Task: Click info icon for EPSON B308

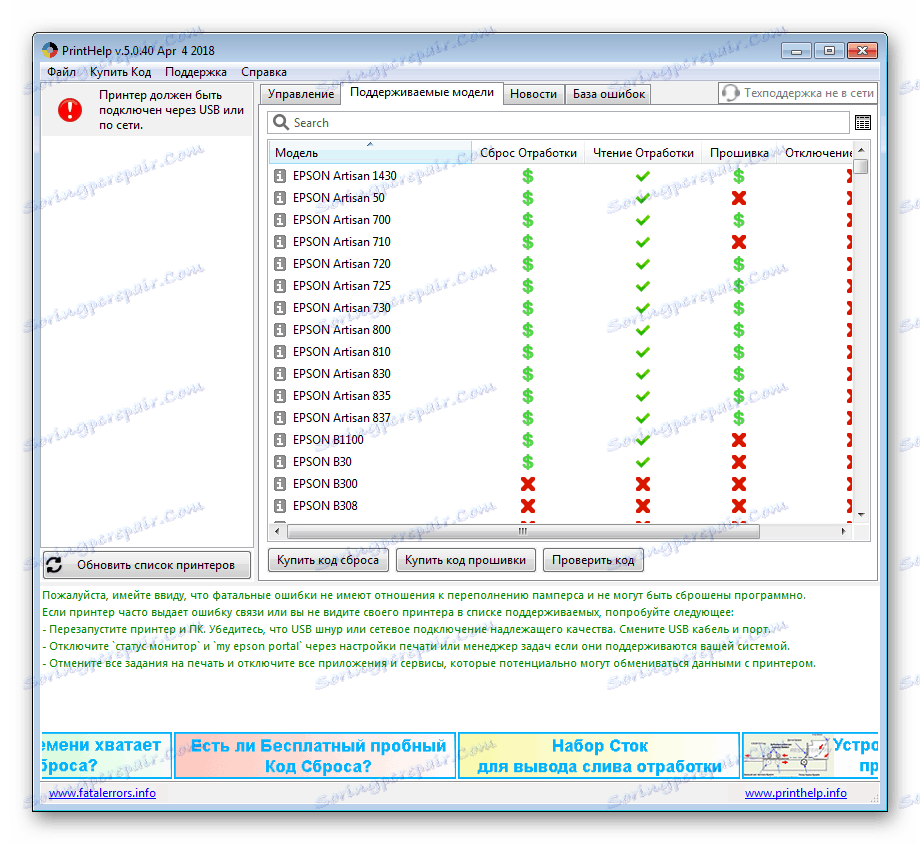Action: click(280, 506)
